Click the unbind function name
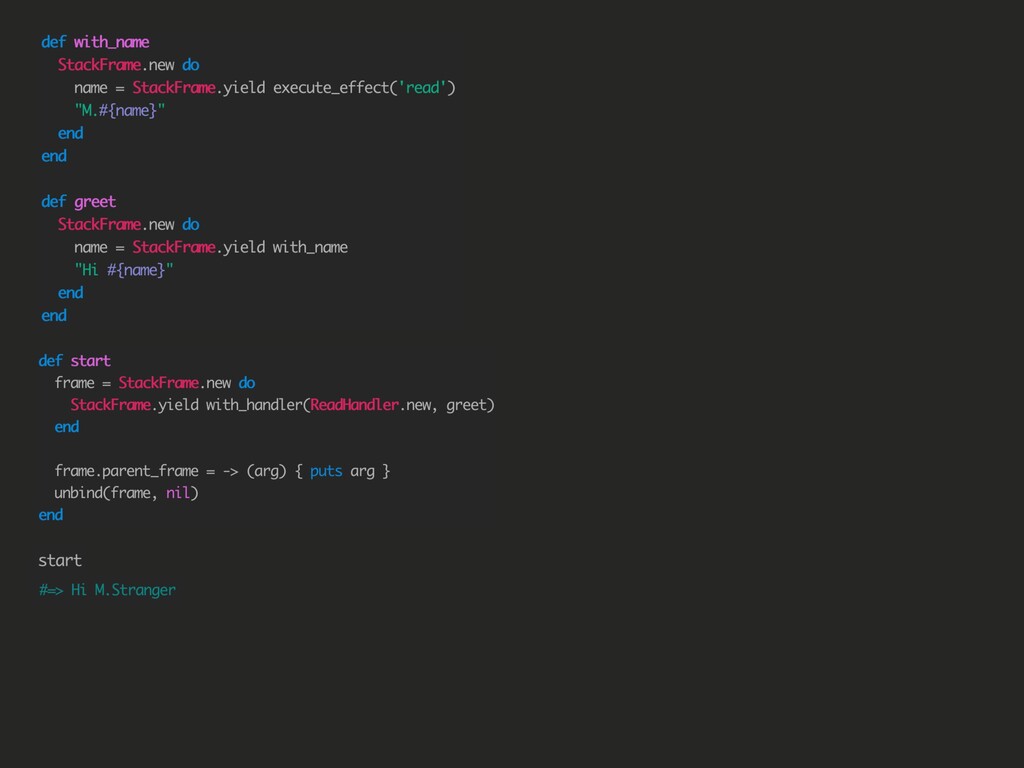The image size is (1024, 768). point(78,493)
